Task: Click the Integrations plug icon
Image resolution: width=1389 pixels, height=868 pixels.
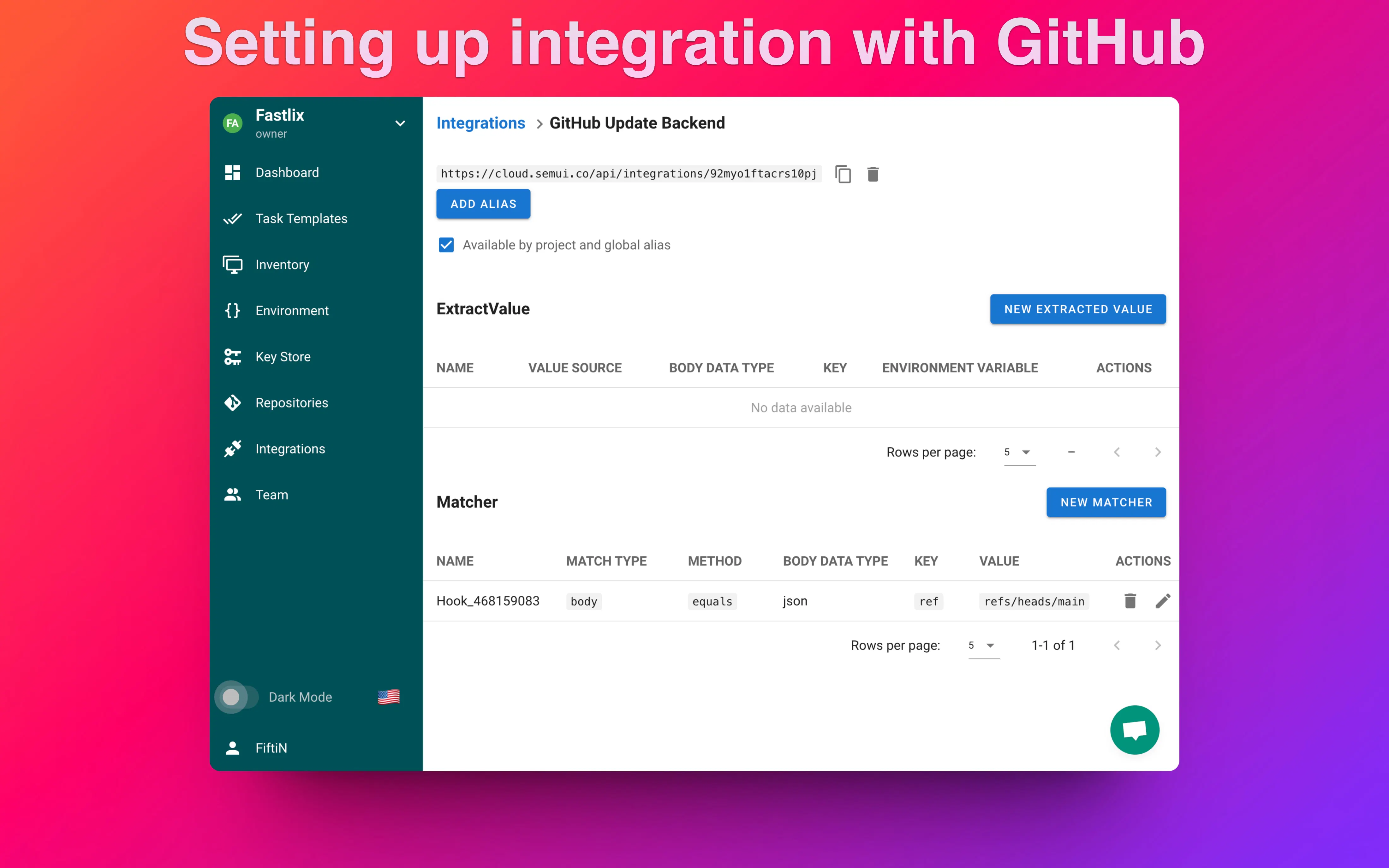Action: tap(232, 448)
